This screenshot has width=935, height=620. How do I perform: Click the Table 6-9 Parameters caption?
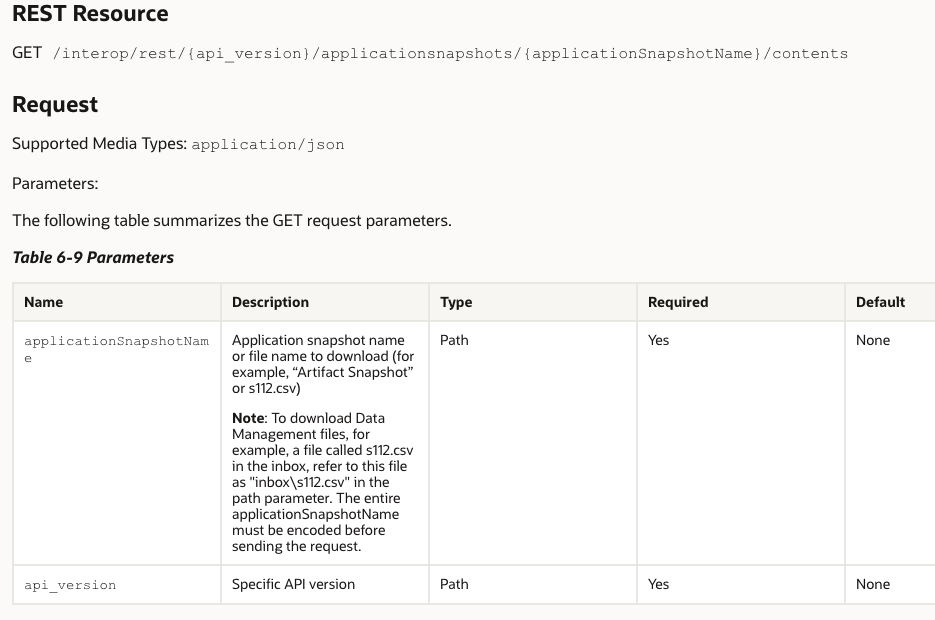point(93,257)
